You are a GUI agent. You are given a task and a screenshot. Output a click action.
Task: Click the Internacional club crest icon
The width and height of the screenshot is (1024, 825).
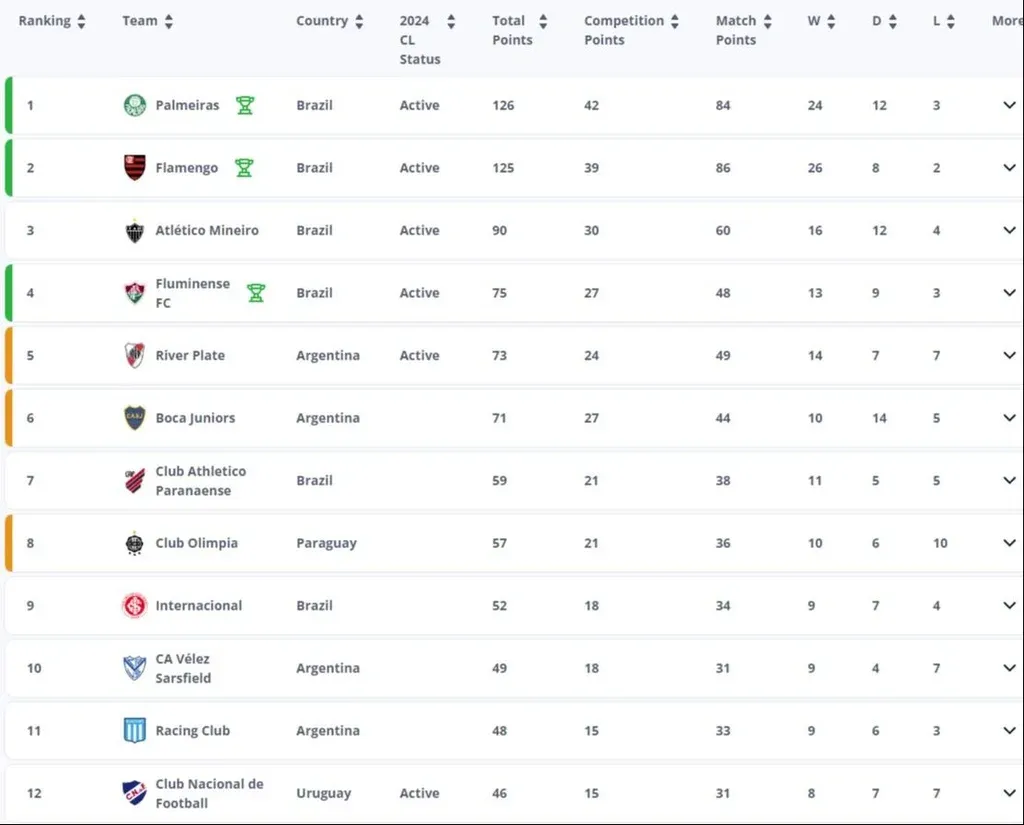point(134,606)
